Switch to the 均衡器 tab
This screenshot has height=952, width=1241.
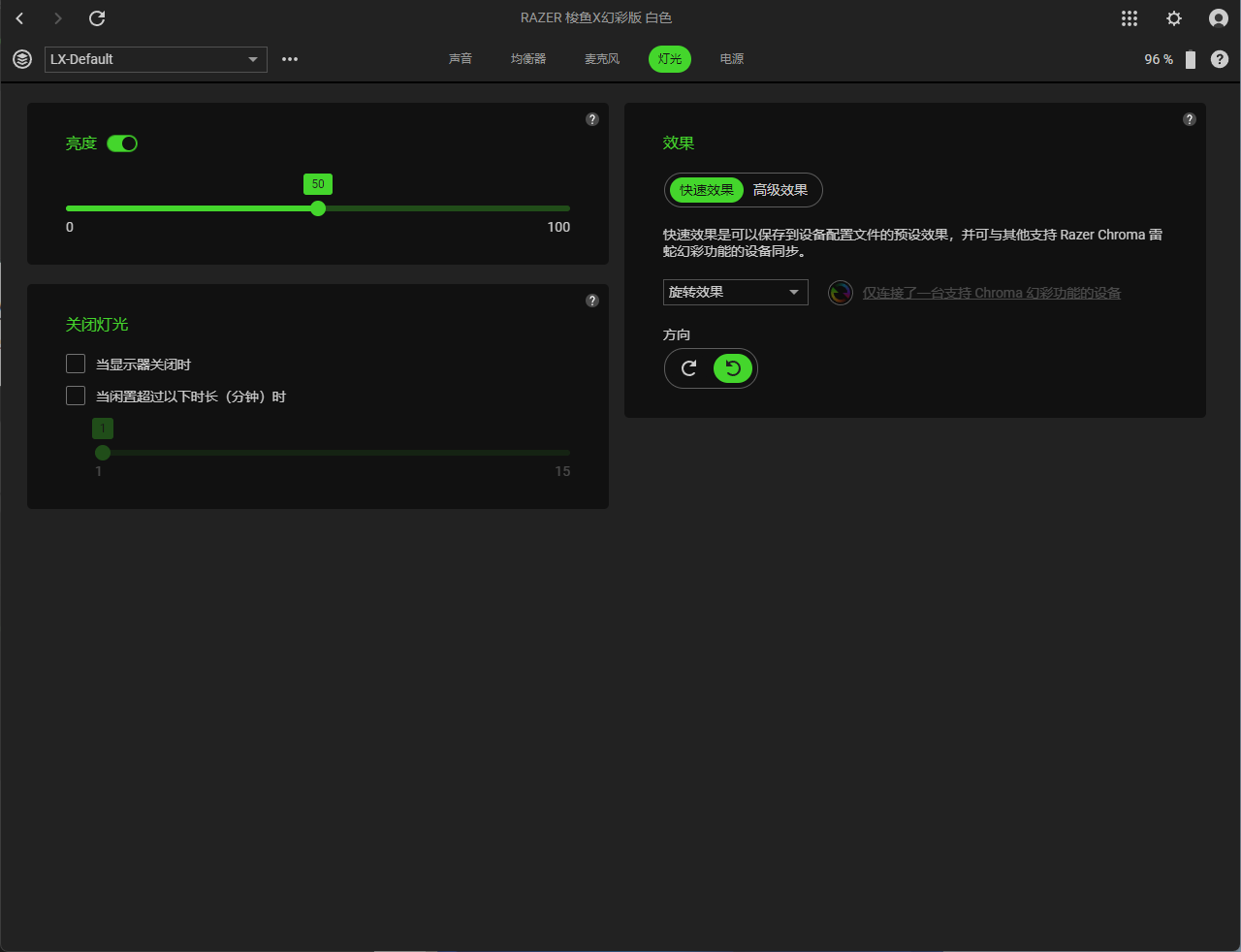pyautogui.click(x=528, y=59)
